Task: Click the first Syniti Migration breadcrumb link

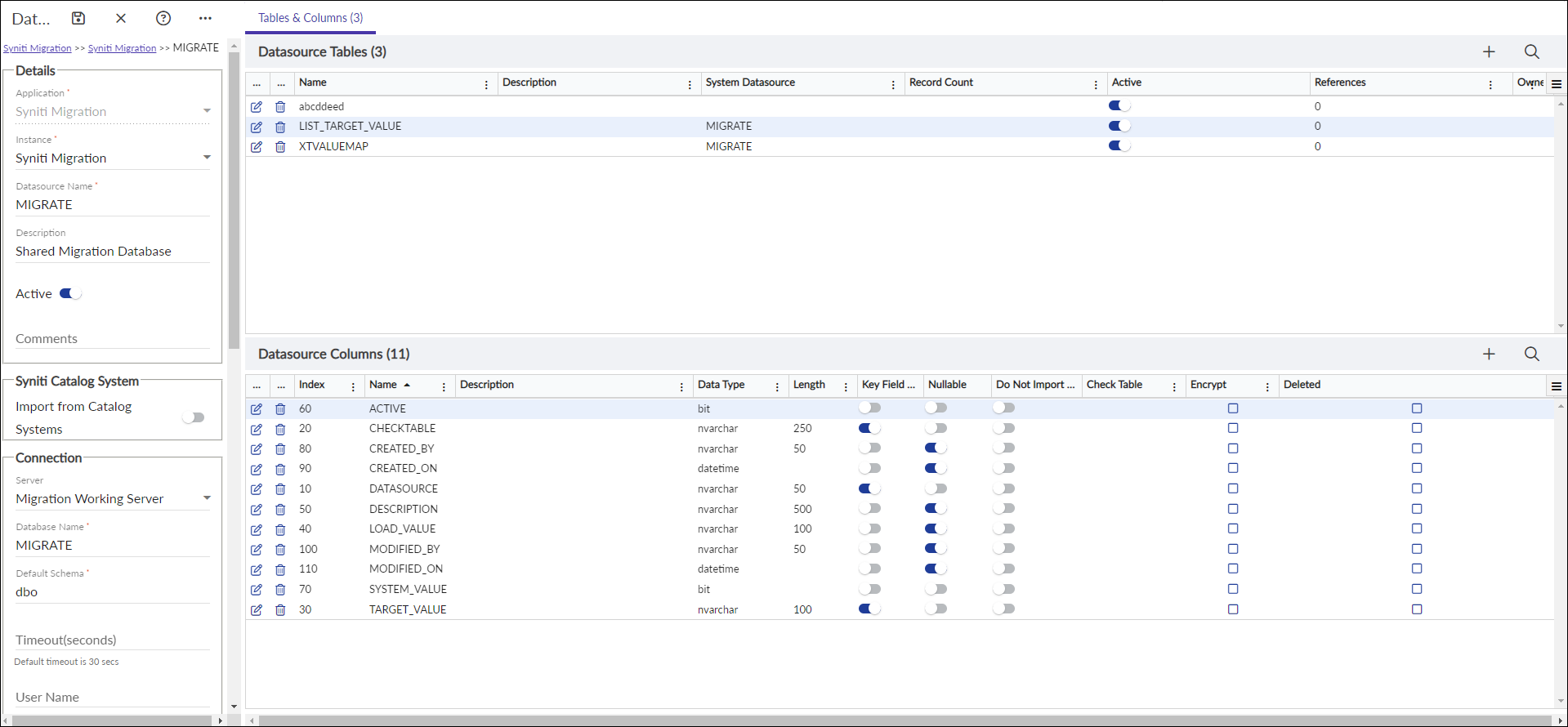Action: click(x=38, y=48)
